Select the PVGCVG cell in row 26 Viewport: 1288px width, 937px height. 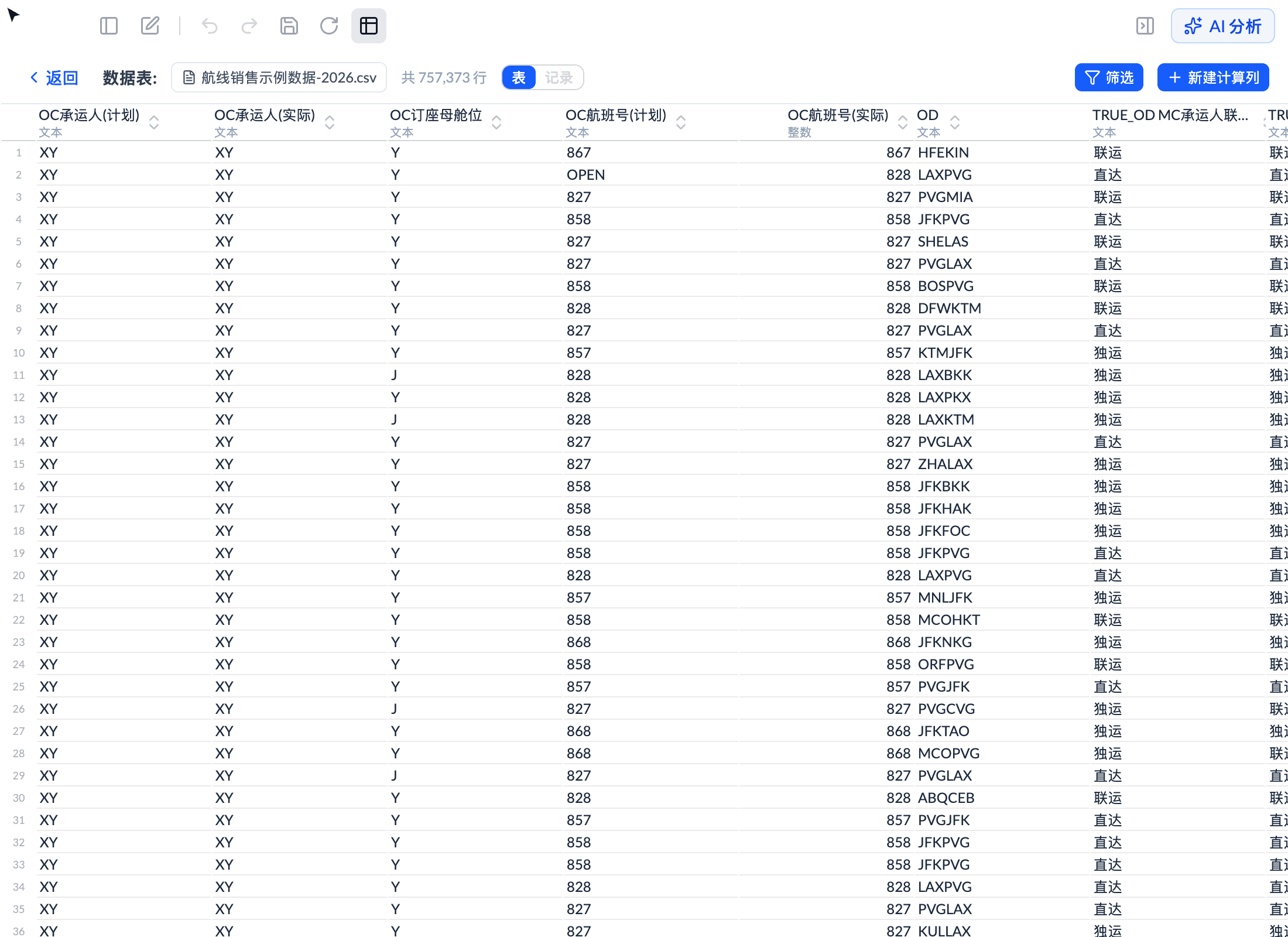coord(1001,709)
